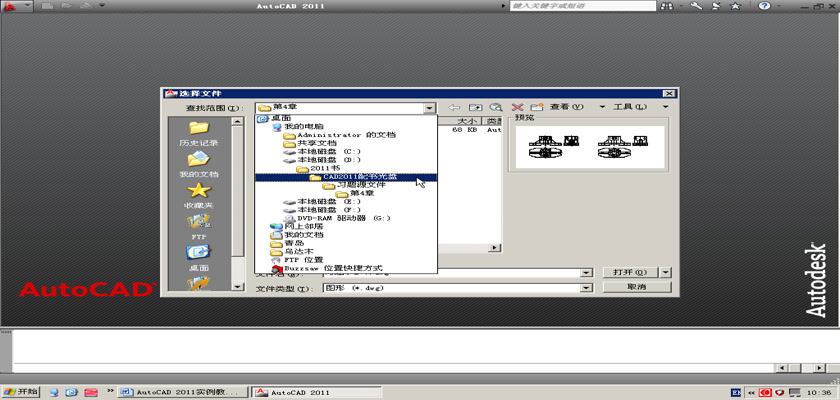Click the red X delete icon
The width and height of the screenshot is (840, 400).
[517, 107]
